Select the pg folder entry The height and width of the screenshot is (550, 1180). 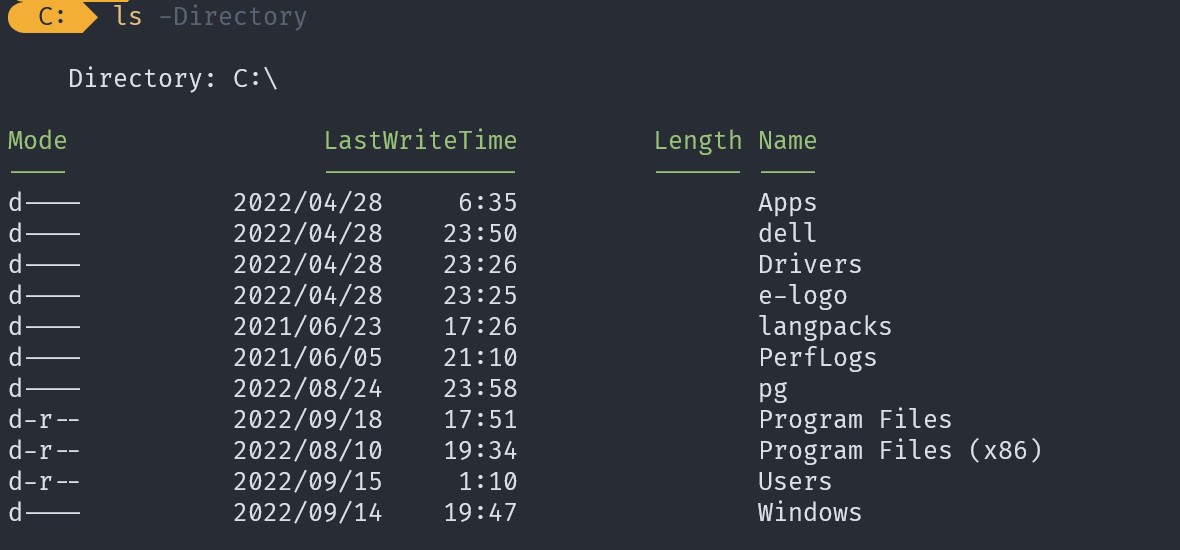(x=774, y=390)
